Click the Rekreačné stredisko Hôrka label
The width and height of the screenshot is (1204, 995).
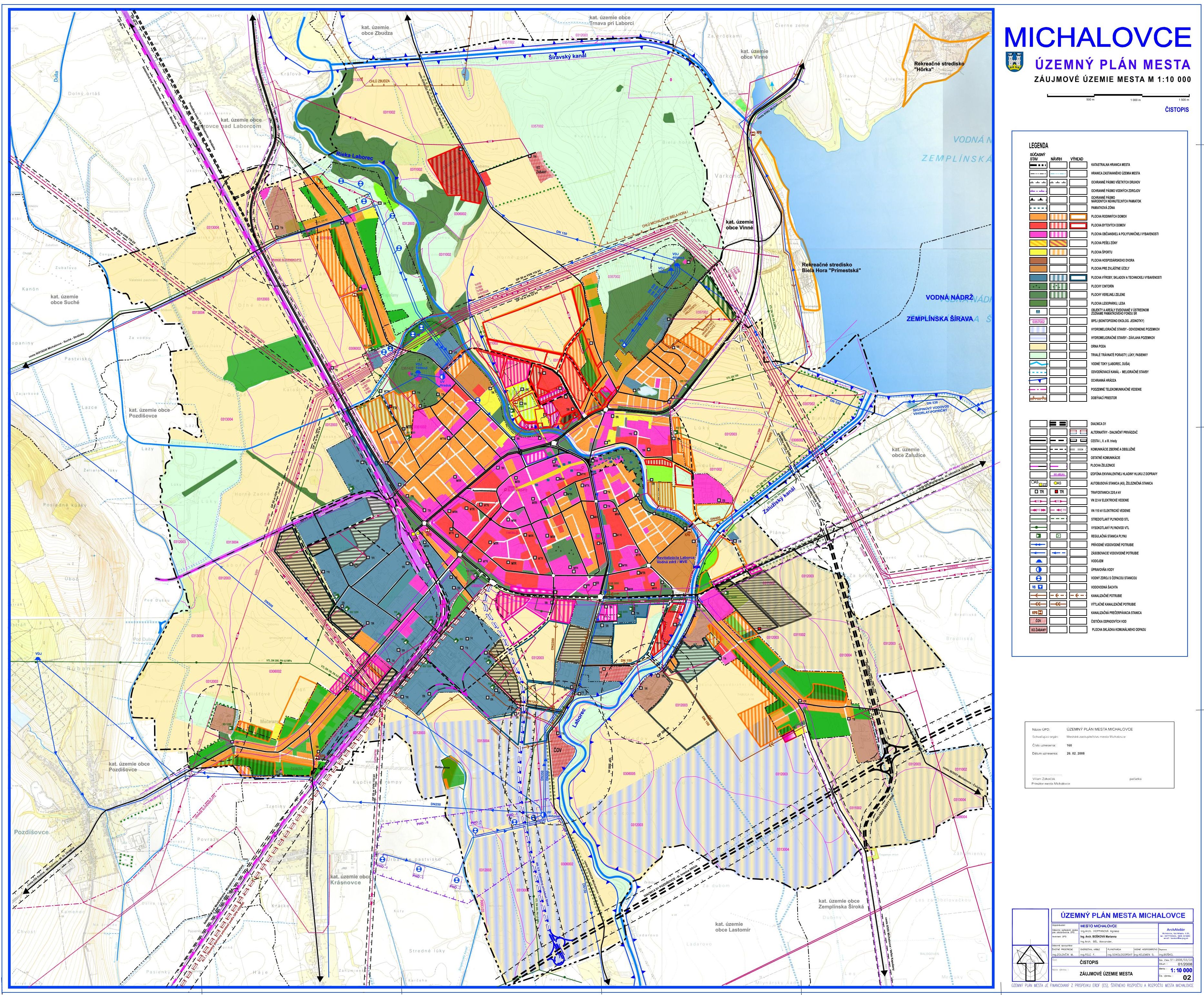point(939,66)
